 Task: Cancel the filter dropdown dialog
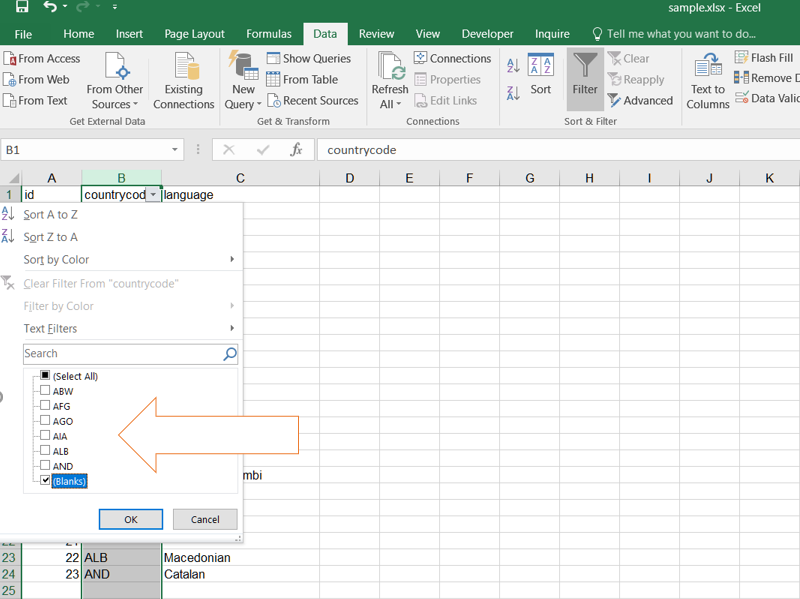(205, 519)
